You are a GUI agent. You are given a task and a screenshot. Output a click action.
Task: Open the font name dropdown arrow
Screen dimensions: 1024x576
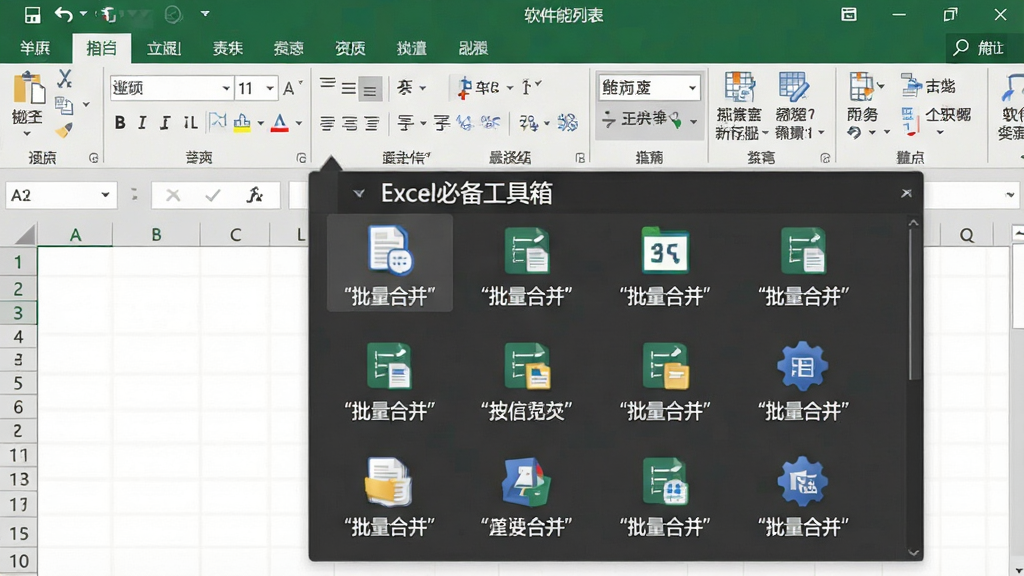coord(226,88)
